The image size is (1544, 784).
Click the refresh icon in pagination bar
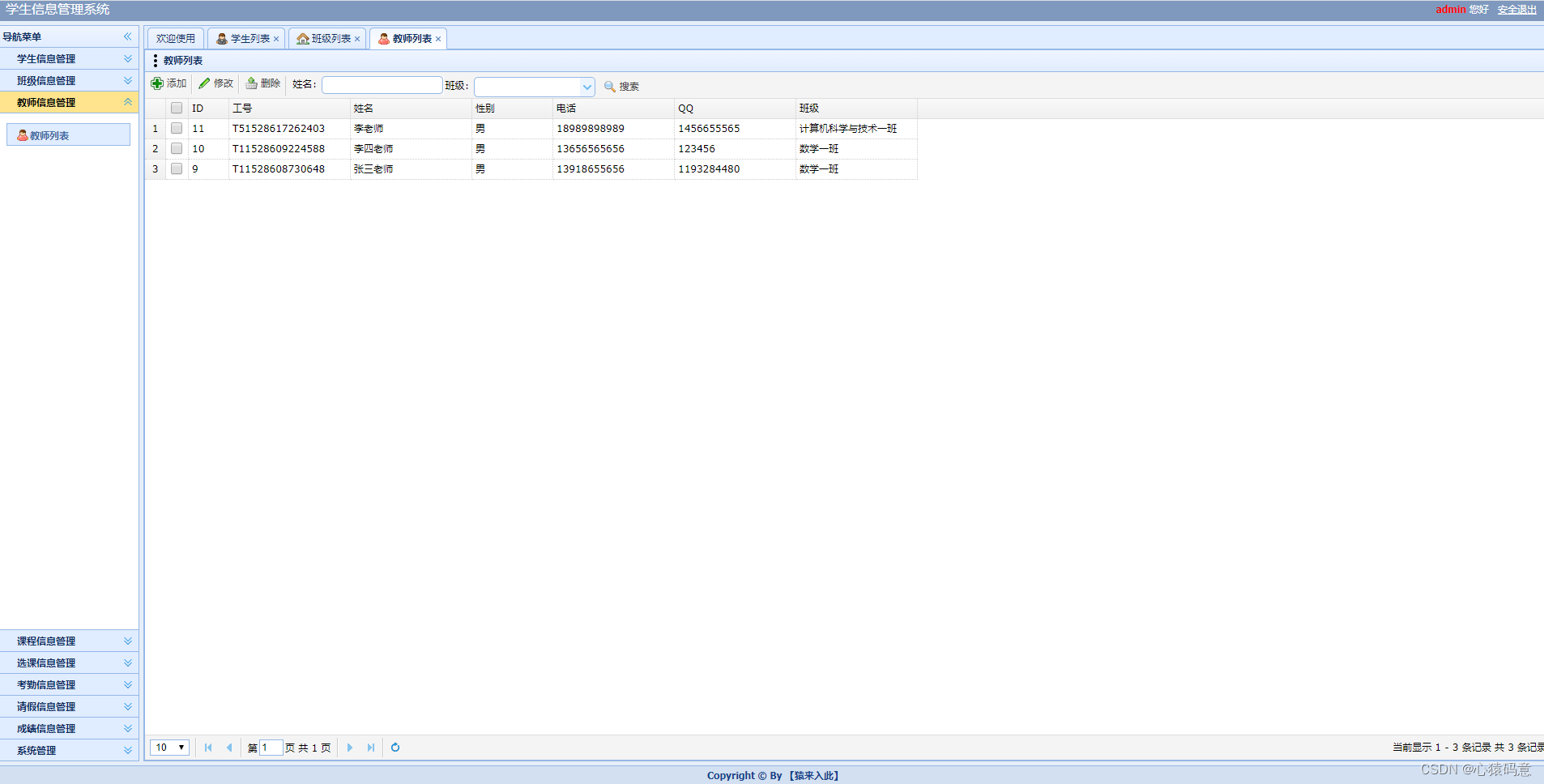(395, 748)
